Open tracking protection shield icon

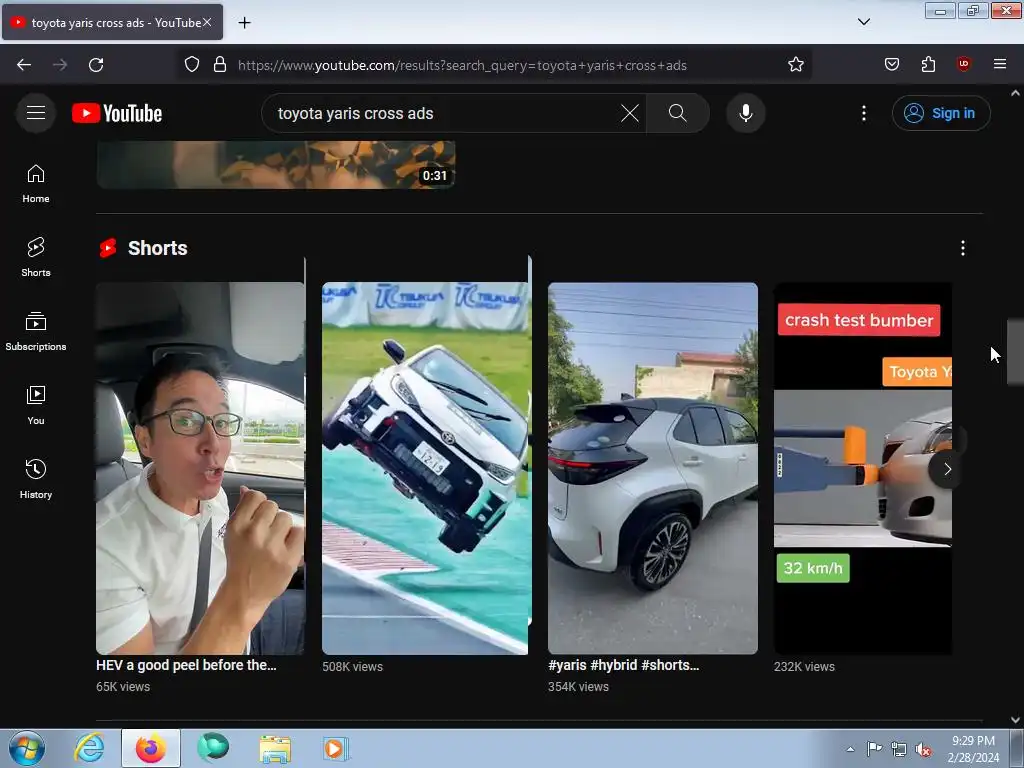191,65
